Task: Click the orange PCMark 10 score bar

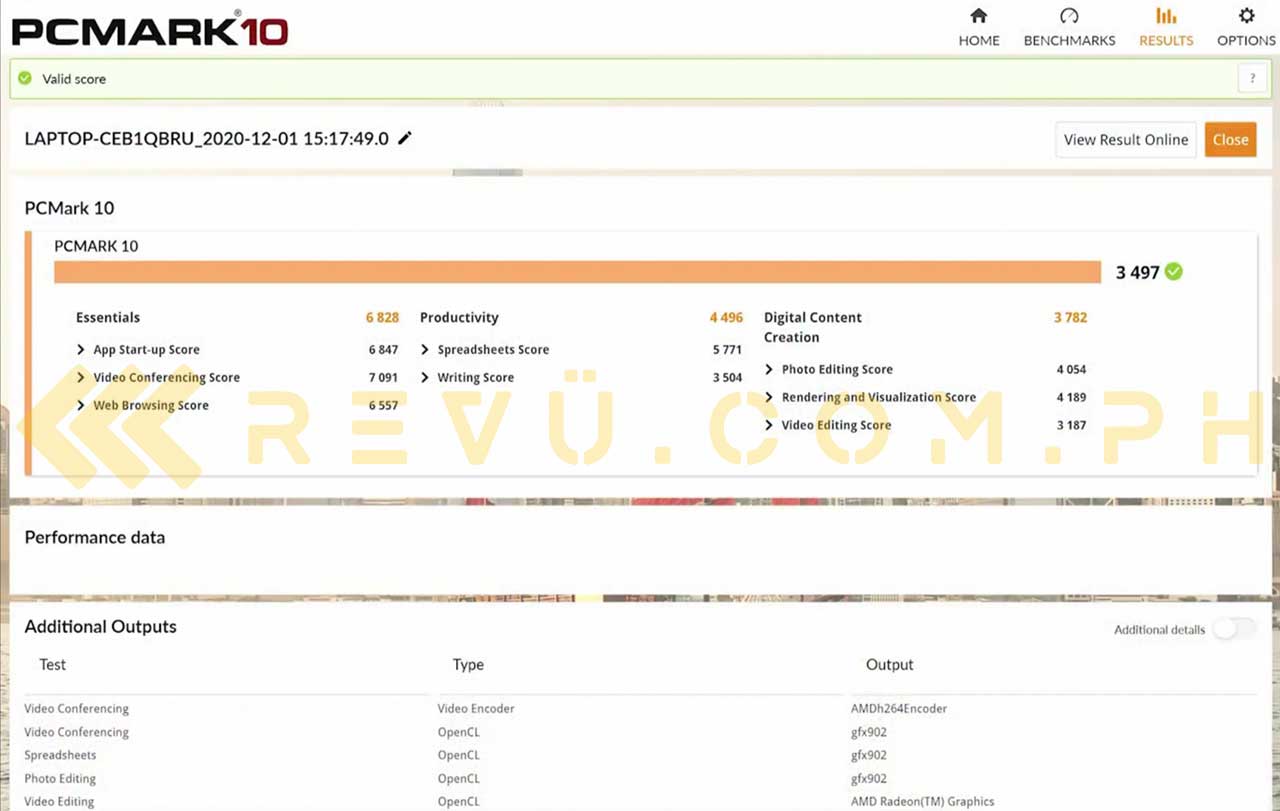Action: pyautogui.click(x=577, y=272)
